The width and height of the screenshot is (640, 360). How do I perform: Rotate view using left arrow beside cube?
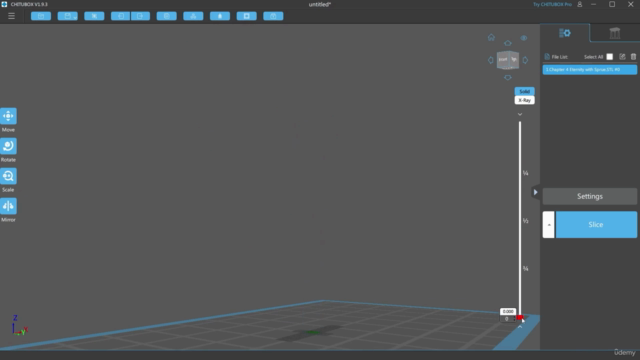pos(491,60)
